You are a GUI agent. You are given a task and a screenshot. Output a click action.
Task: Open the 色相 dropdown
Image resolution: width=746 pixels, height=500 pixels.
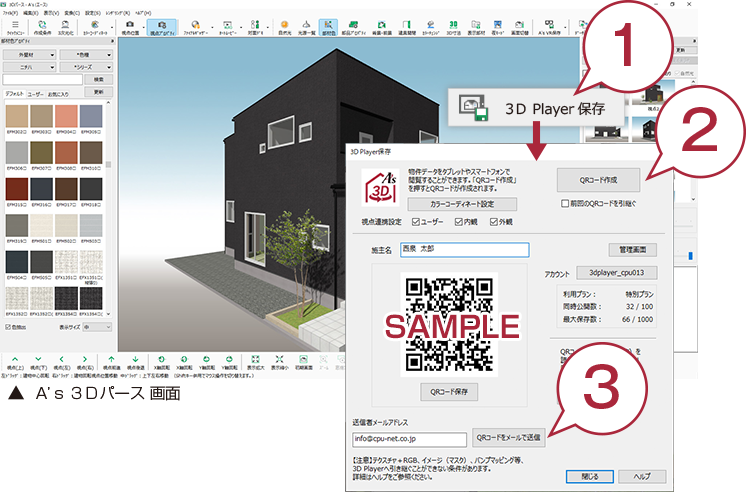[x=86, y=55]
